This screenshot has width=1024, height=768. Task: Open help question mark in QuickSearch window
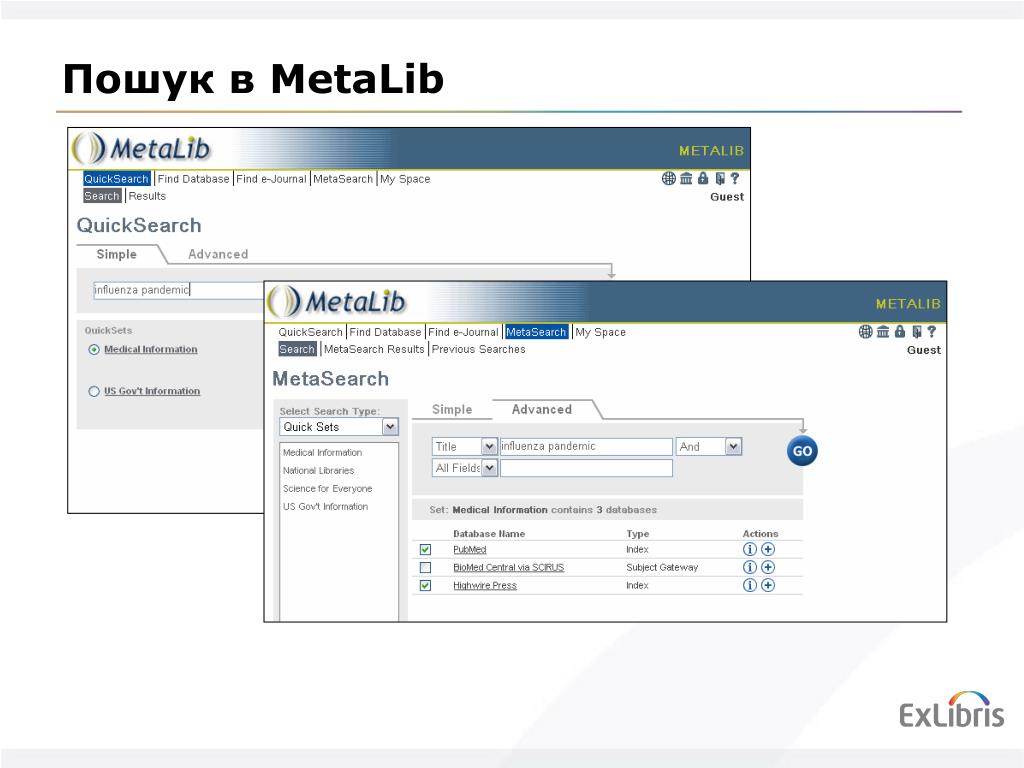pyautogui.click(x=735, y=178)
